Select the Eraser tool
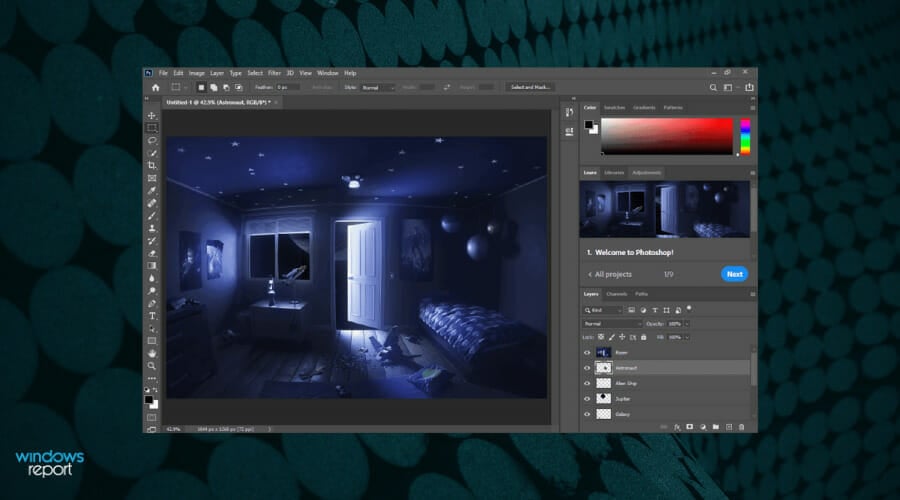Viewport: 900px width, 500px height. [152, 254]
